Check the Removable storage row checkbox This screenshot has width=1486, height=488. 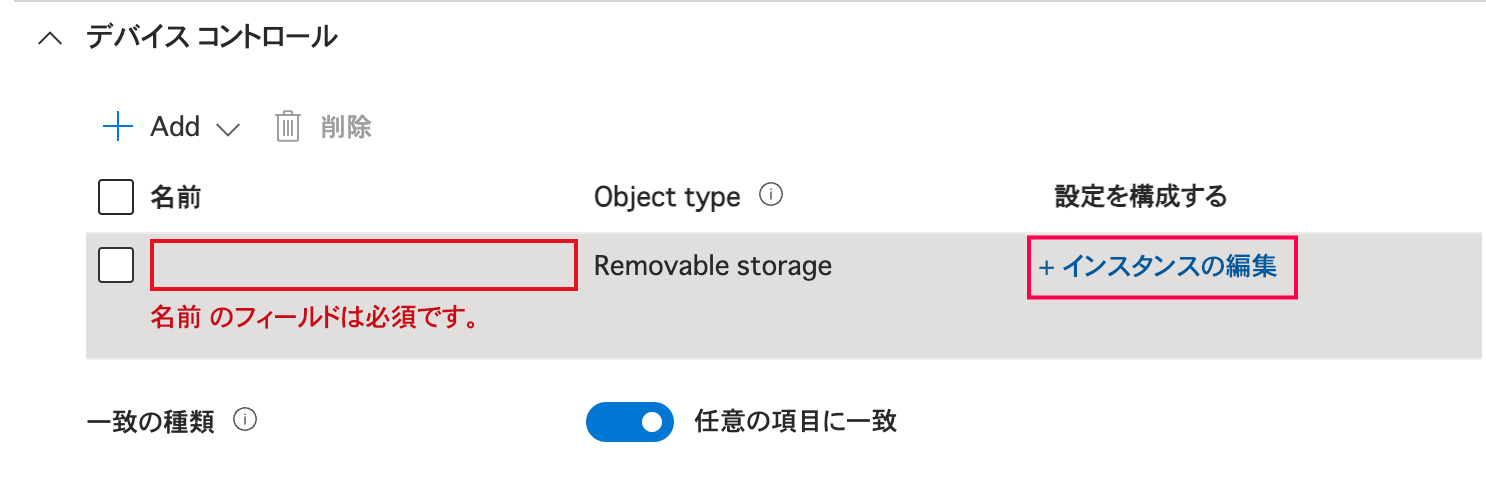tap(116, 266)
